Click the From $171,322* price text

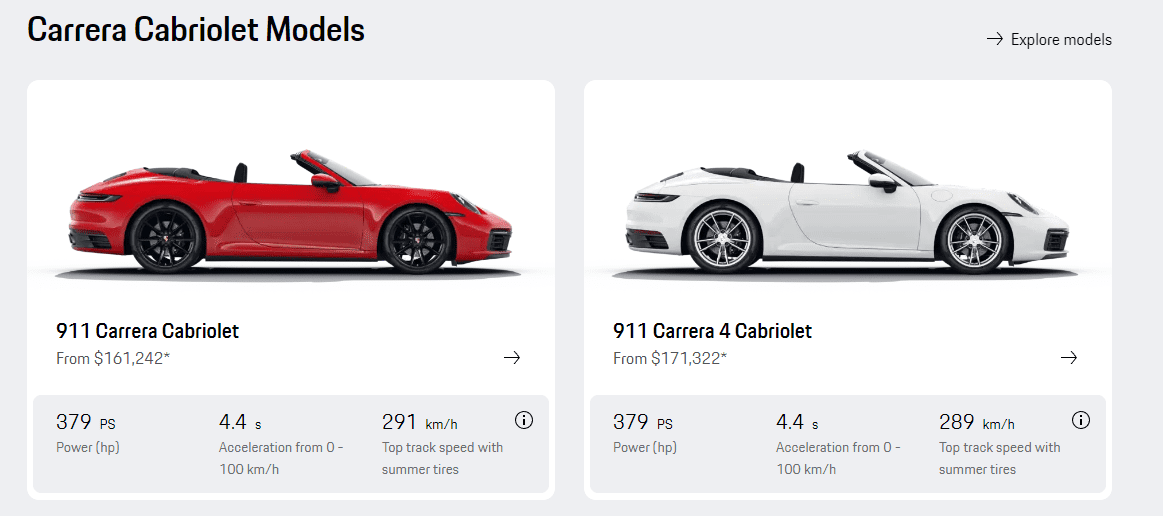pos(670,358)
